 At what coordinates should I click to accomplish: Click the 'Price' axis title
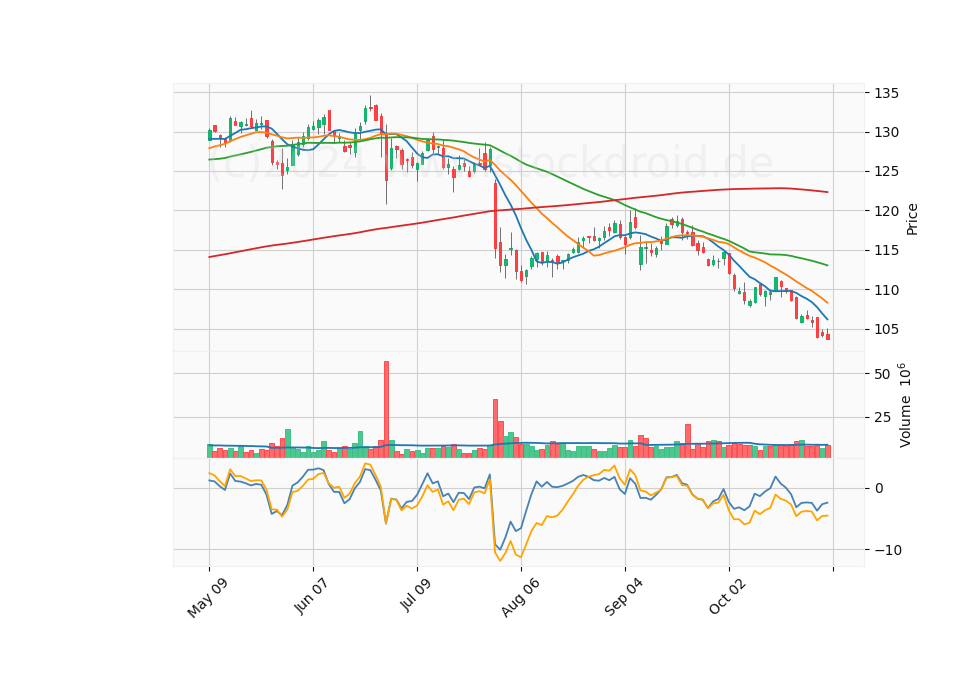[912, 219]
